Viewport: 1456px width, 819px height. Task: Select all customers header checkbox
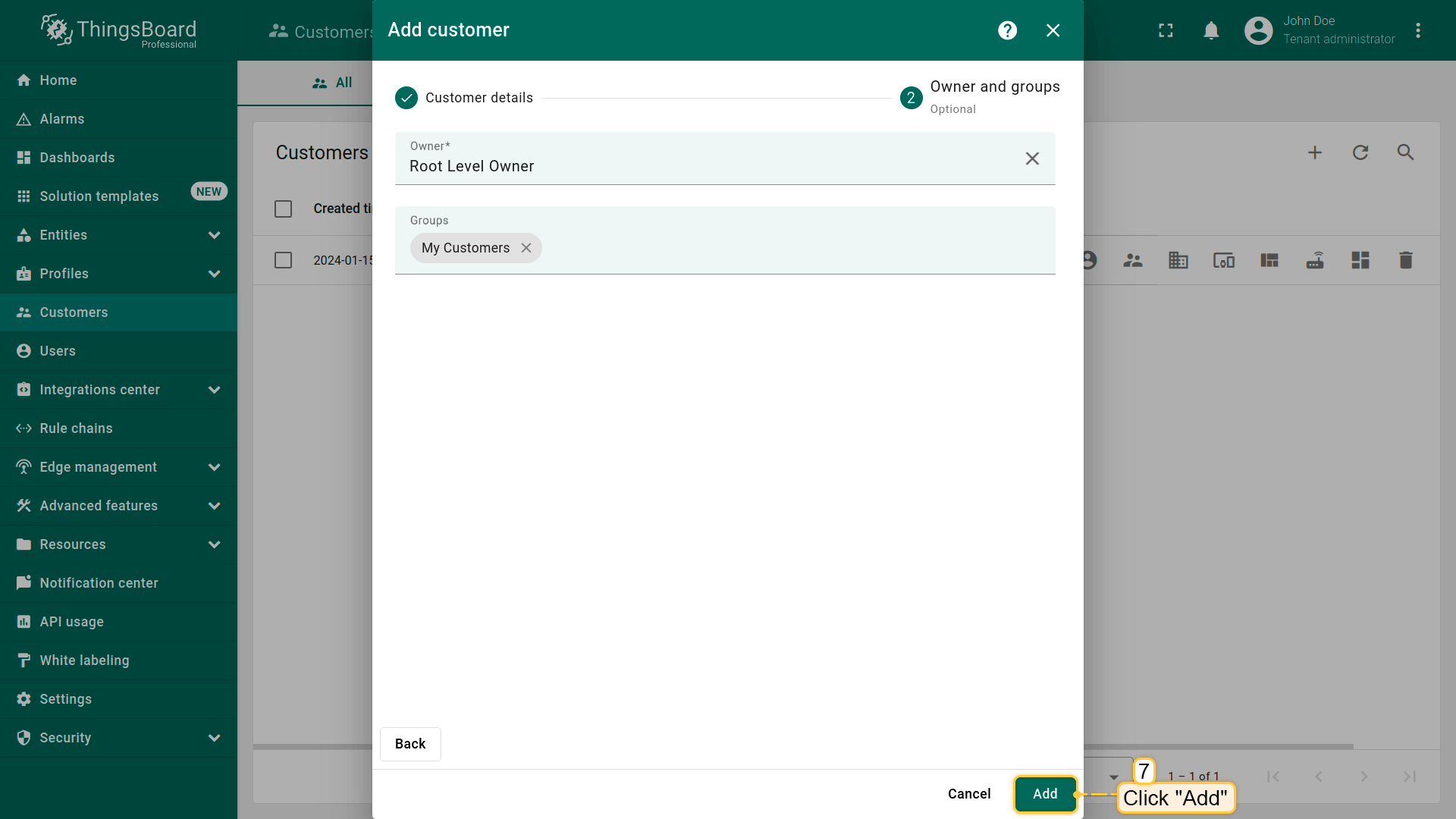[283, 209]
